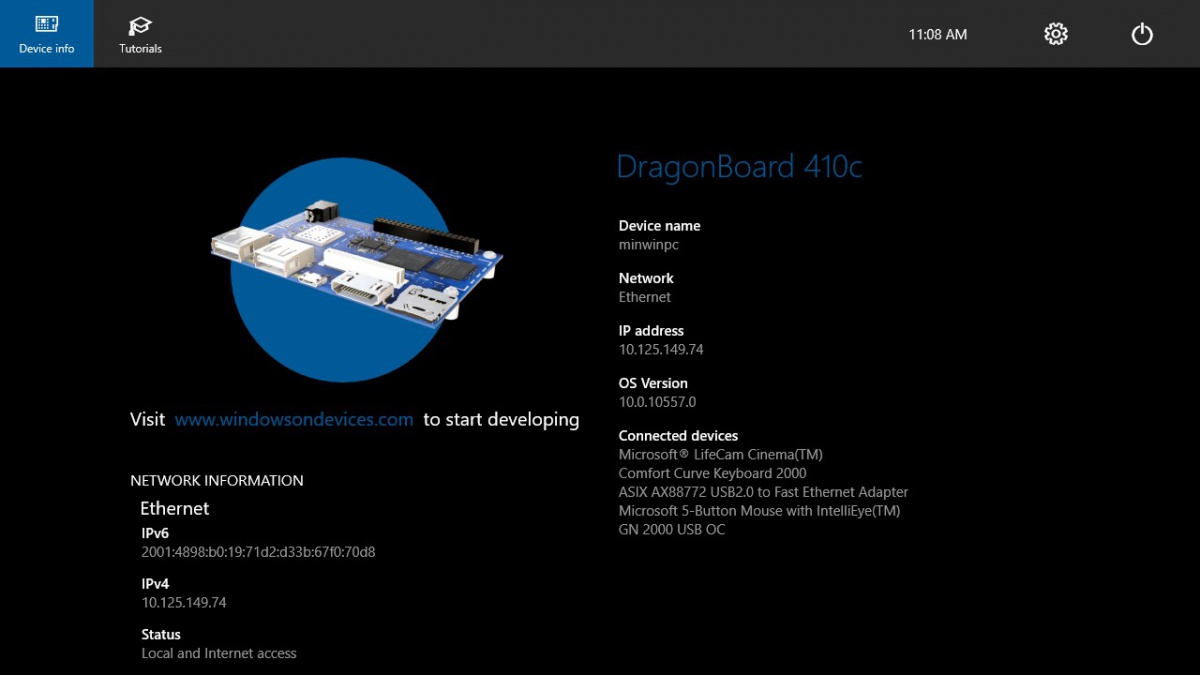Open the www.windowsondevices.com link
The height and width of the screenshot is (675, 1200).
pyautogui.click(x=293, y=419)
